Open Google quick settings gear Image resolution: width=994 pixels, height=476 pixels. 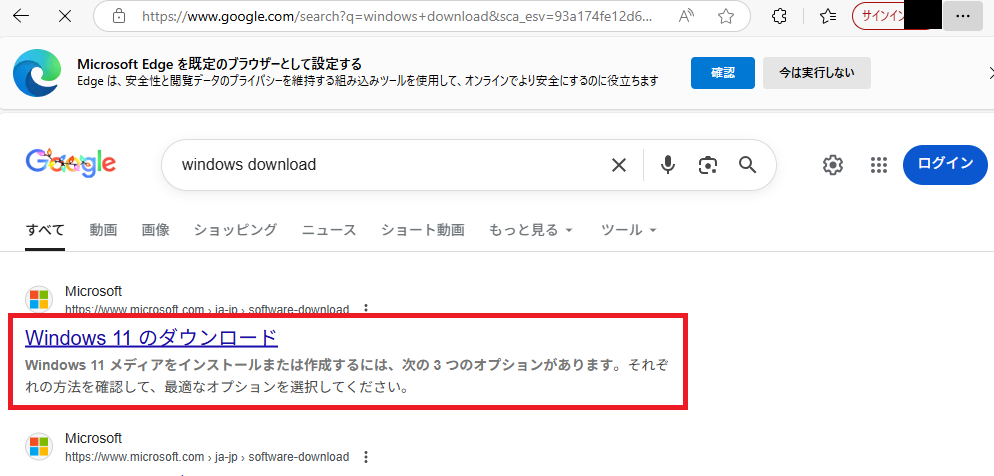pyautogui.click(x=832, y=165)
